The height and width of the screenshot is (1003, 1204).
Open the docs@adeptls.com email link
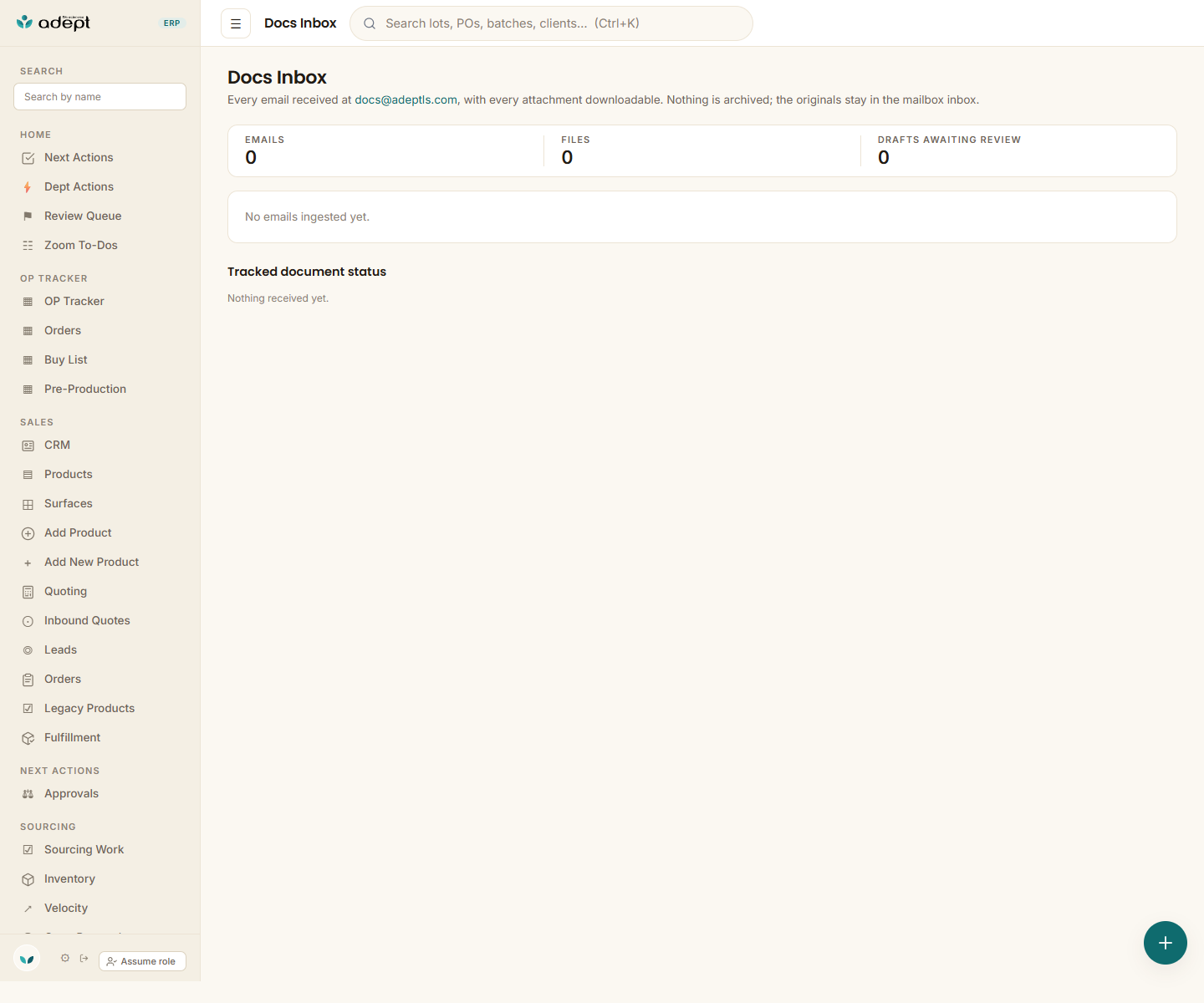click(x=406, y=99)
